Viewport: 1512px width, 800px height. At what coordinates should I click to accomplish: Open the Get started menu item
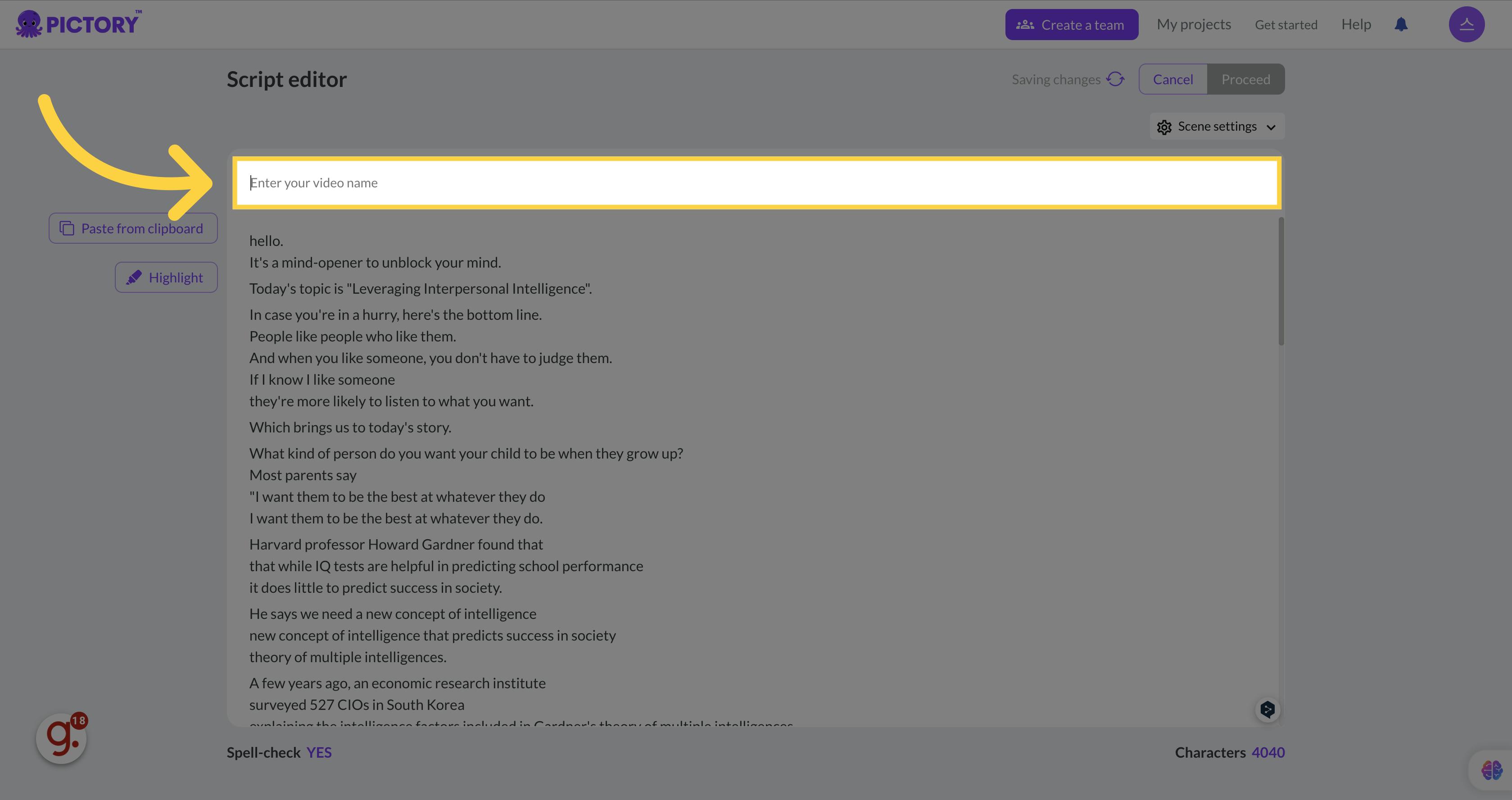click(1286, 25)
